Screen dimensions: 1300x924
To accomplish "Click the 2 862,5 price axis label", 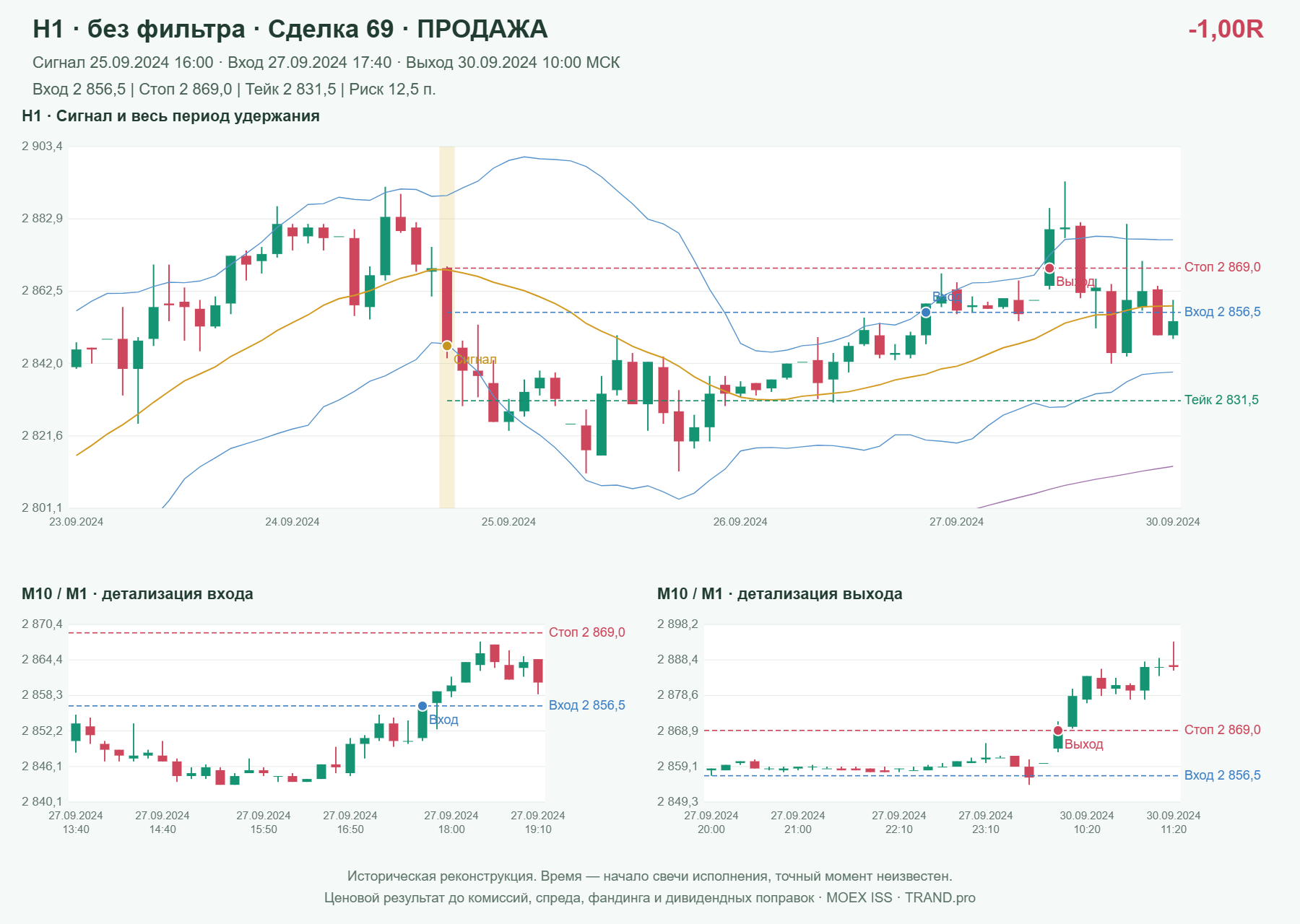I will [x=42, y=291].
